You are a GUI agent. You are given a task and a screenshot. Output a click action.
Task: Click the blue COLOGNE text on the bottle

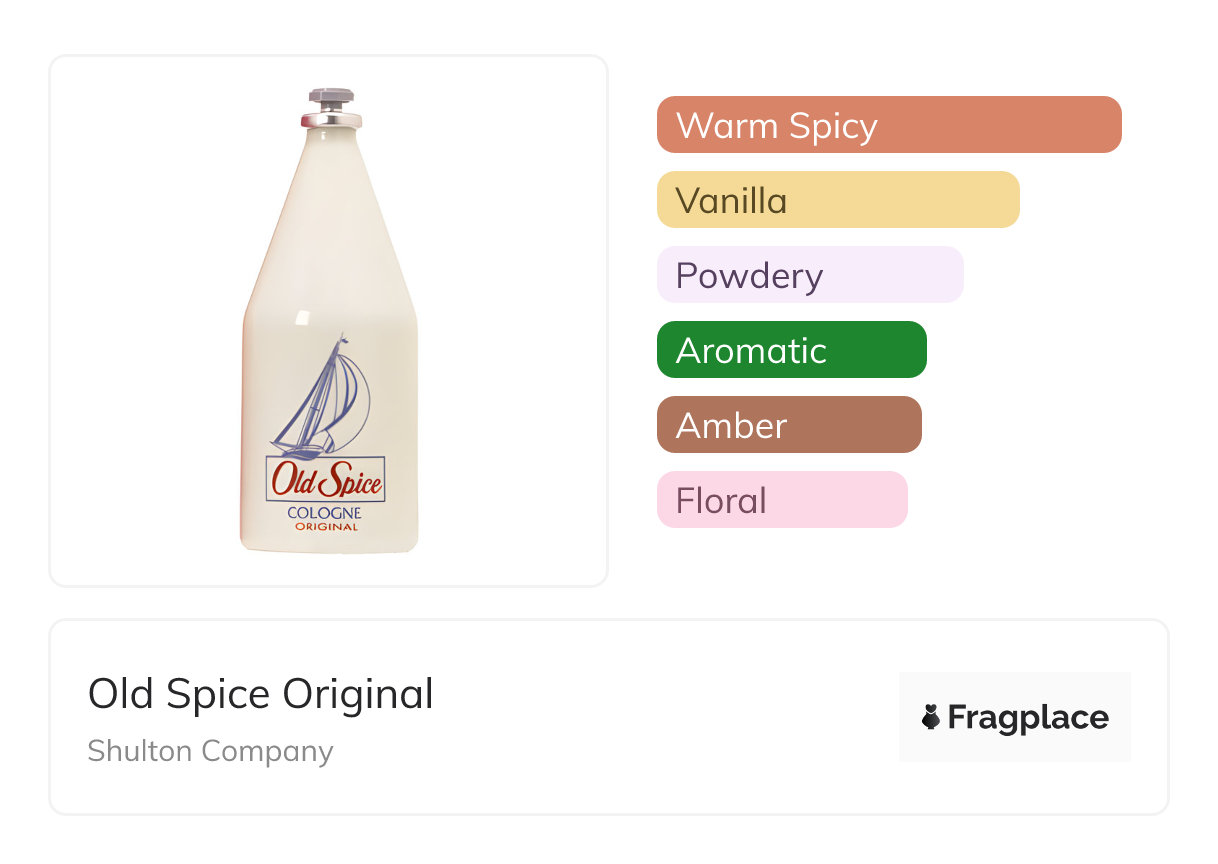coord(324,513)
